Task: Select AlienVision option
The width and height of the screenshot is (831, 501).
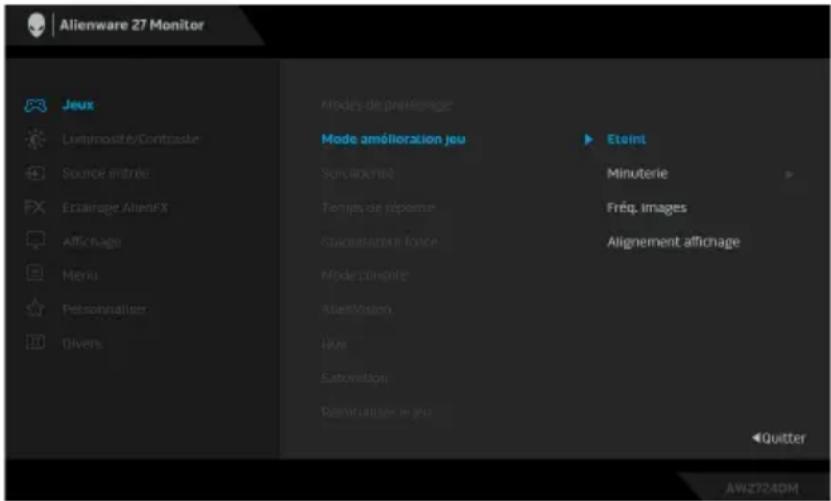Action: (x=356, y=309)
